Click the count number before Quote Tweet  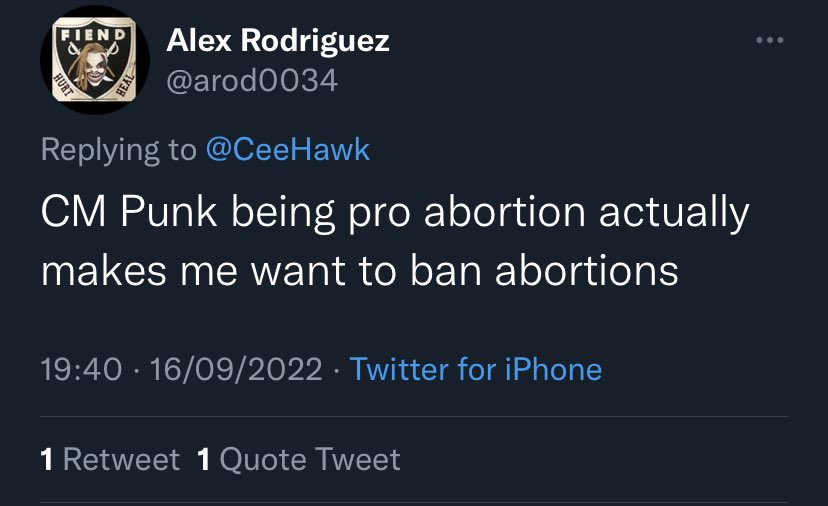coord(204,459)
